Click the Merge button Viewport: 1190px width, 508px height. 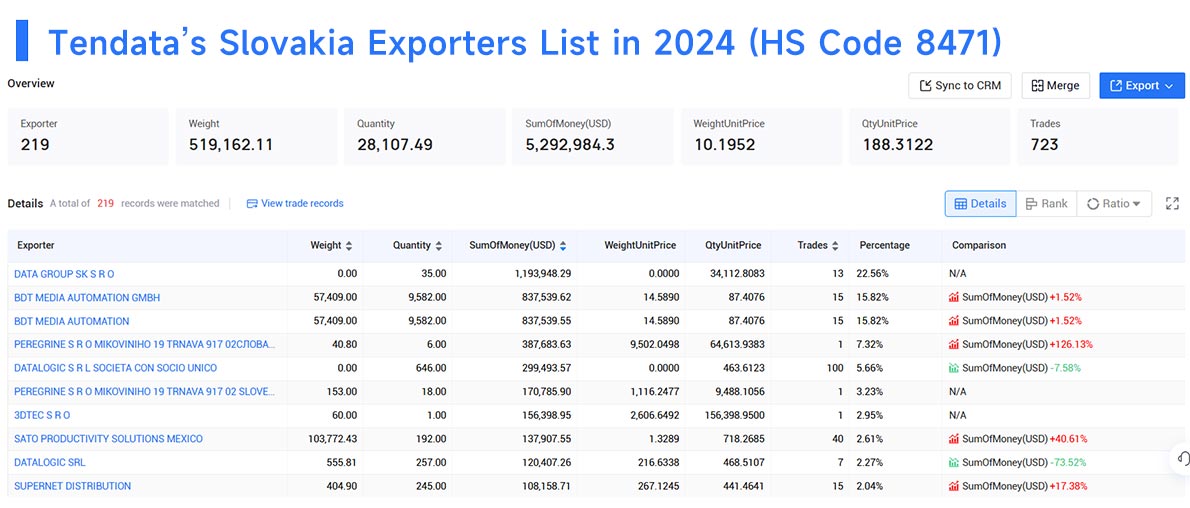coord(1055,86)
